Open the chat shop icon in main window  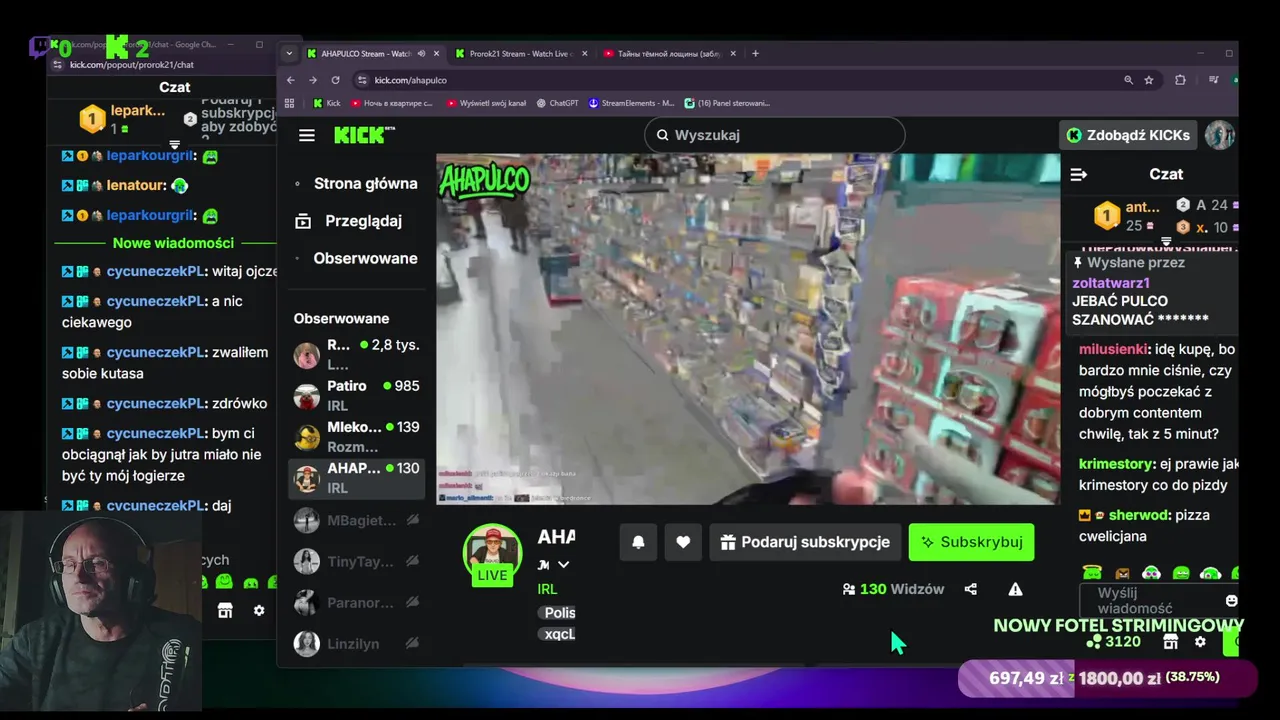click(1170, 642)
